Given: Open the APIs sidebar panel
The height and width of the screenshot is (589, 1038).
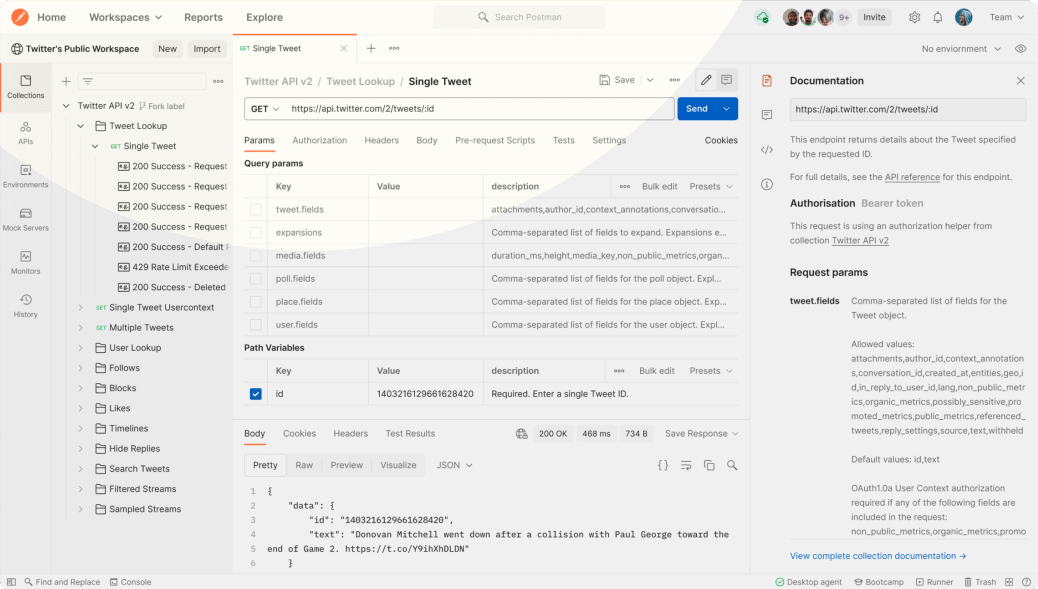Looking at the screenshot, I should click(26, 129).
